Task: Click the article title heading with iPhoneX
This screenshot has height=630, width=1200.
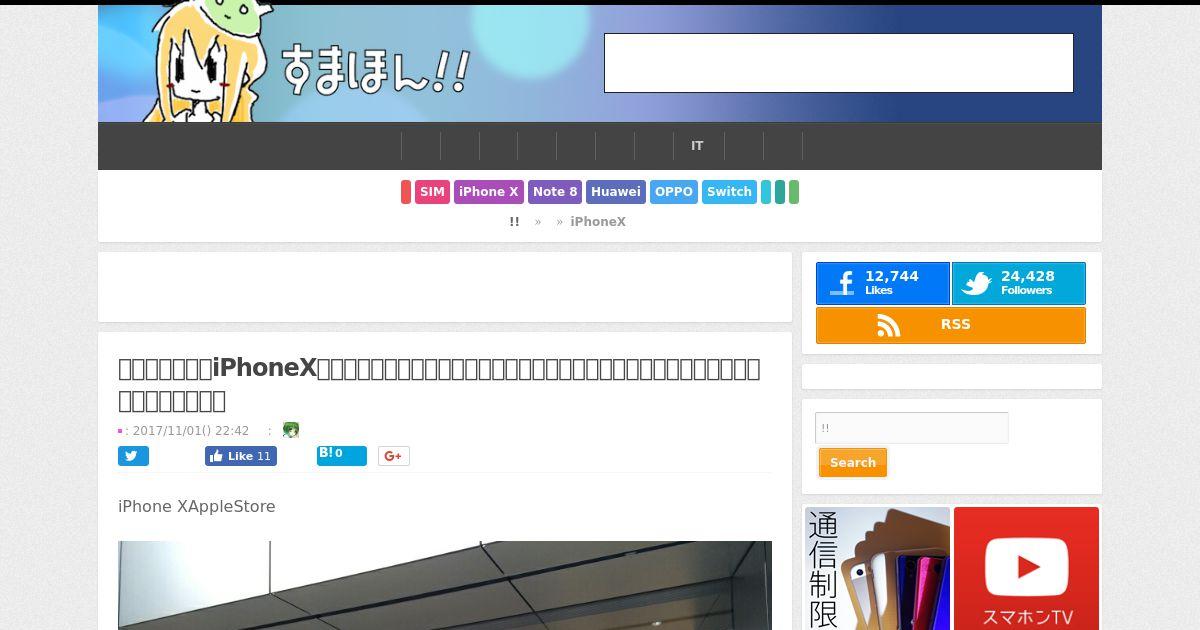Action: [x=440, y=385]
